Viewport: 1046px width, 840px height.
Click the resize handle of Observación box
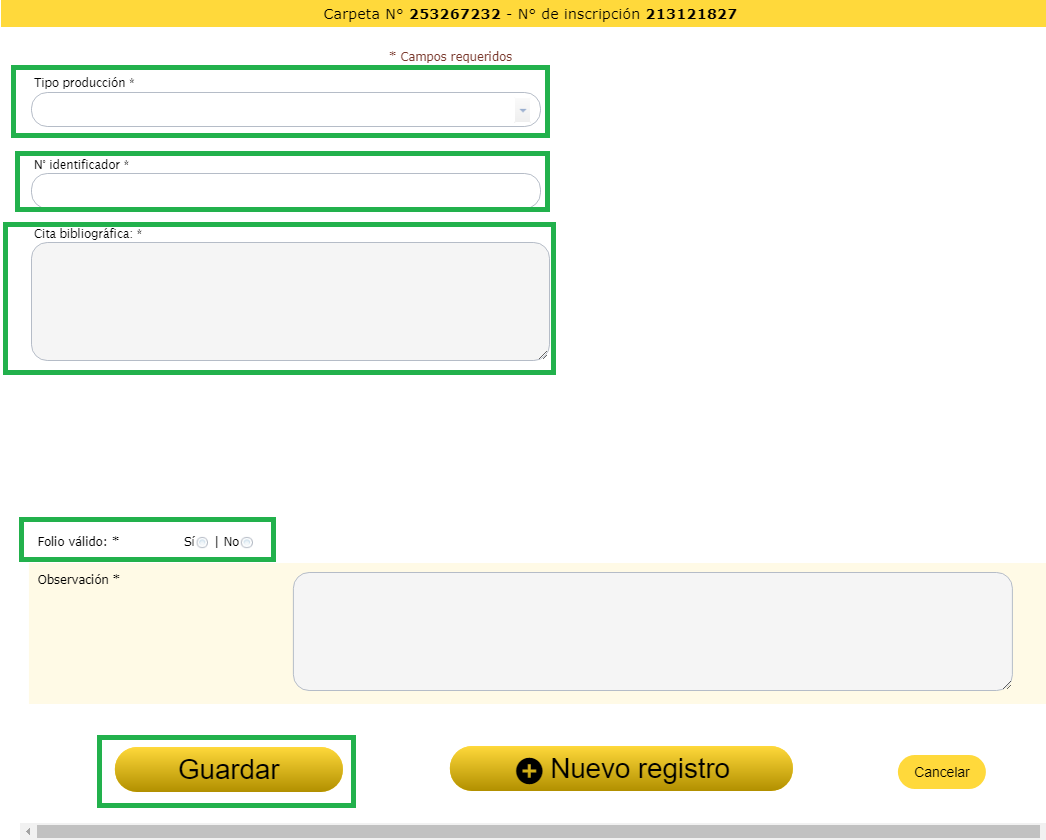pos(1006,684)
